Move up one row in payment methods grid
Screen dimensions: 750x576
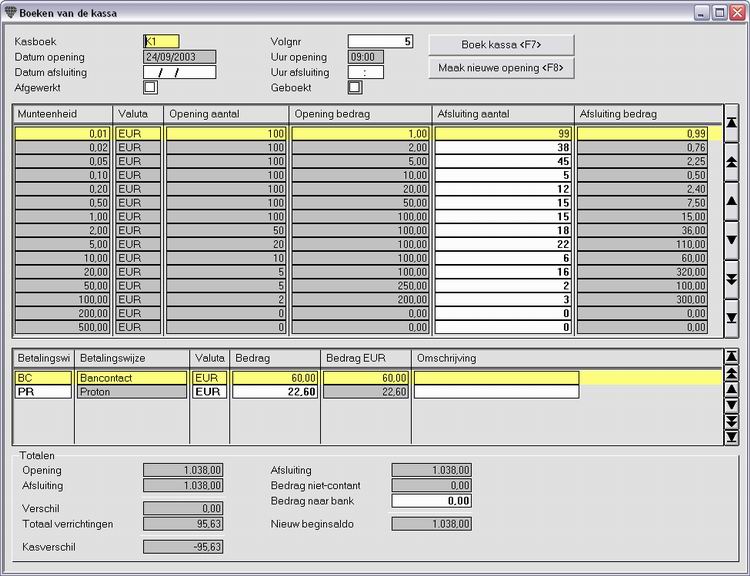731,389
